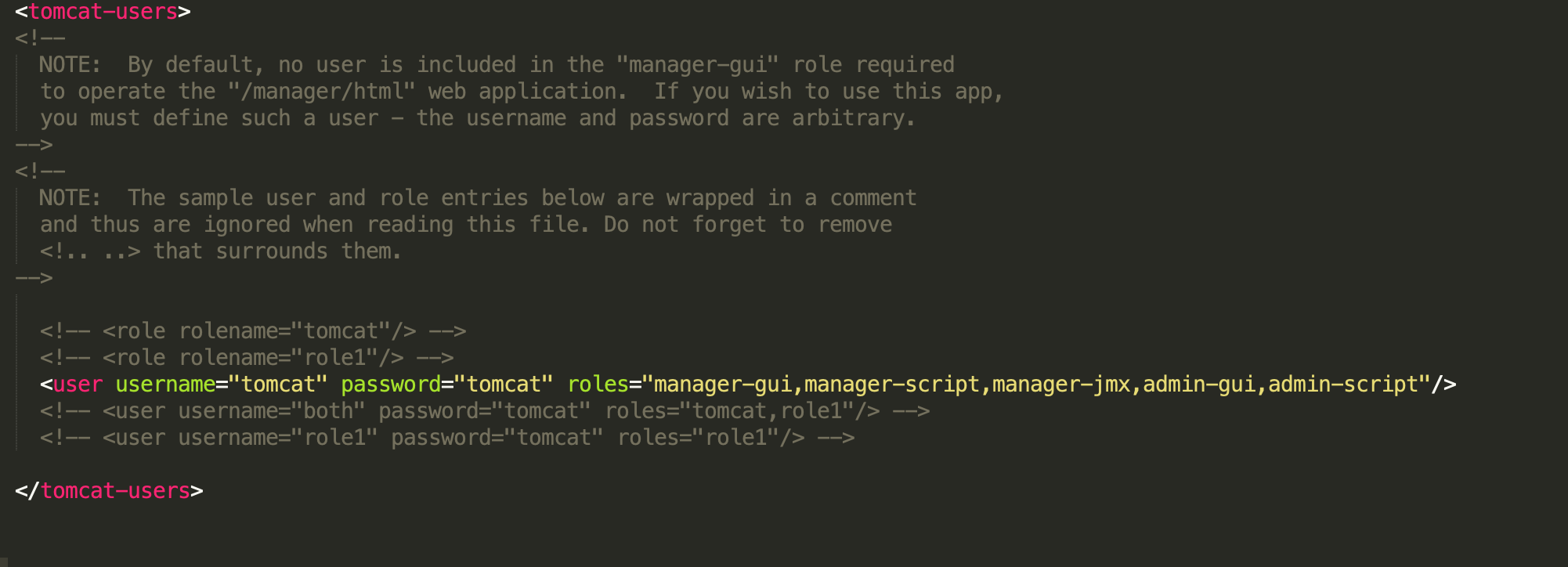1568x567 pixels.
Task: Click the opening tomcat-users tag
Action: (x=103, y=12)
